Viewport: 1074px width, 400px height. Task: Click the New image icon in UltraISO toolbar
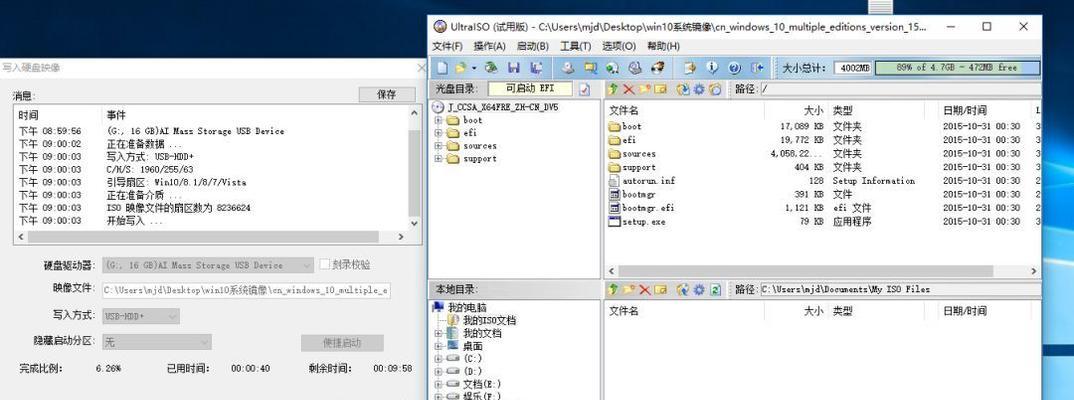tap(442, 67)
